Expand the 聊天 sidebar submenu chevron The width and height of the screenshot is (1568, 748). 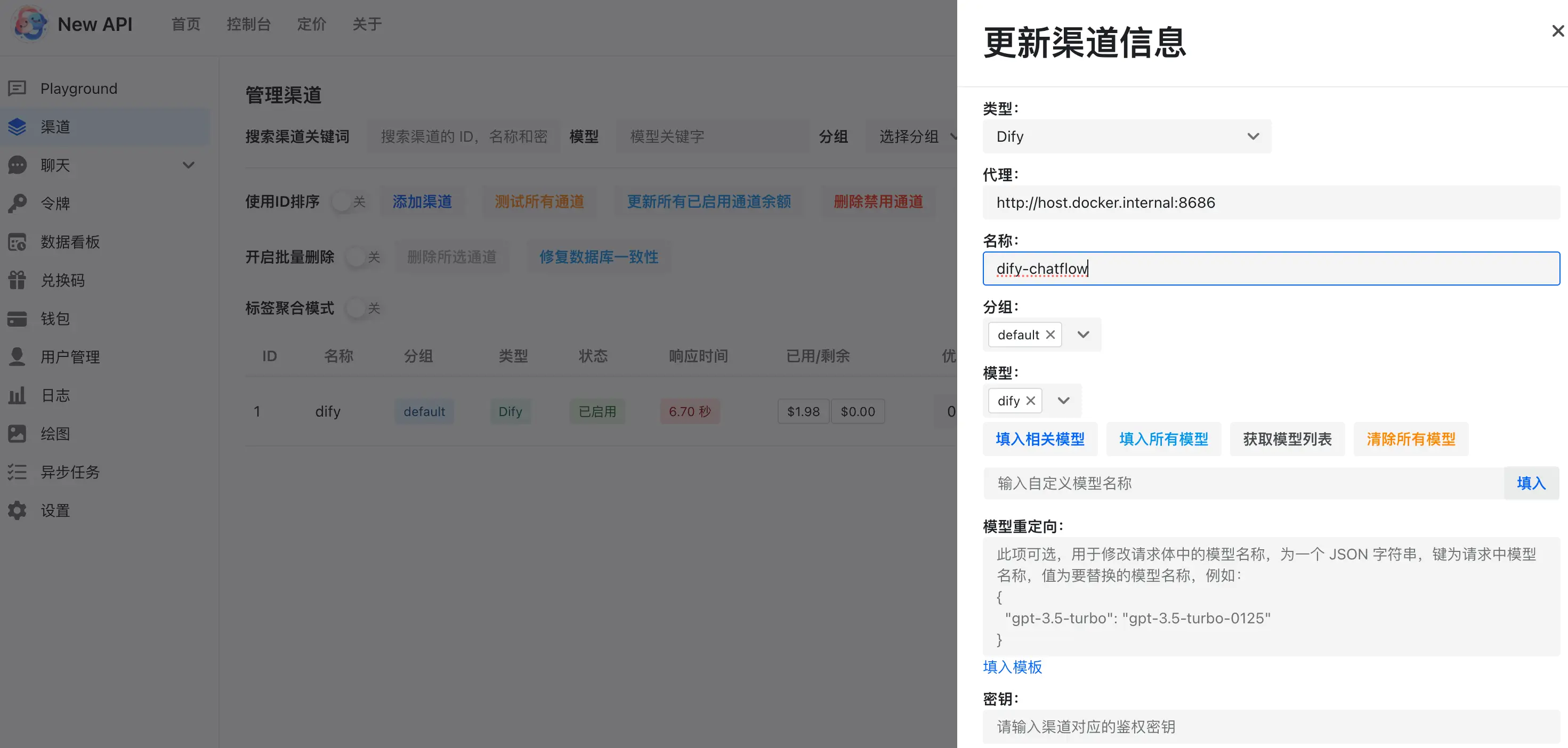(x=189, y=165)
